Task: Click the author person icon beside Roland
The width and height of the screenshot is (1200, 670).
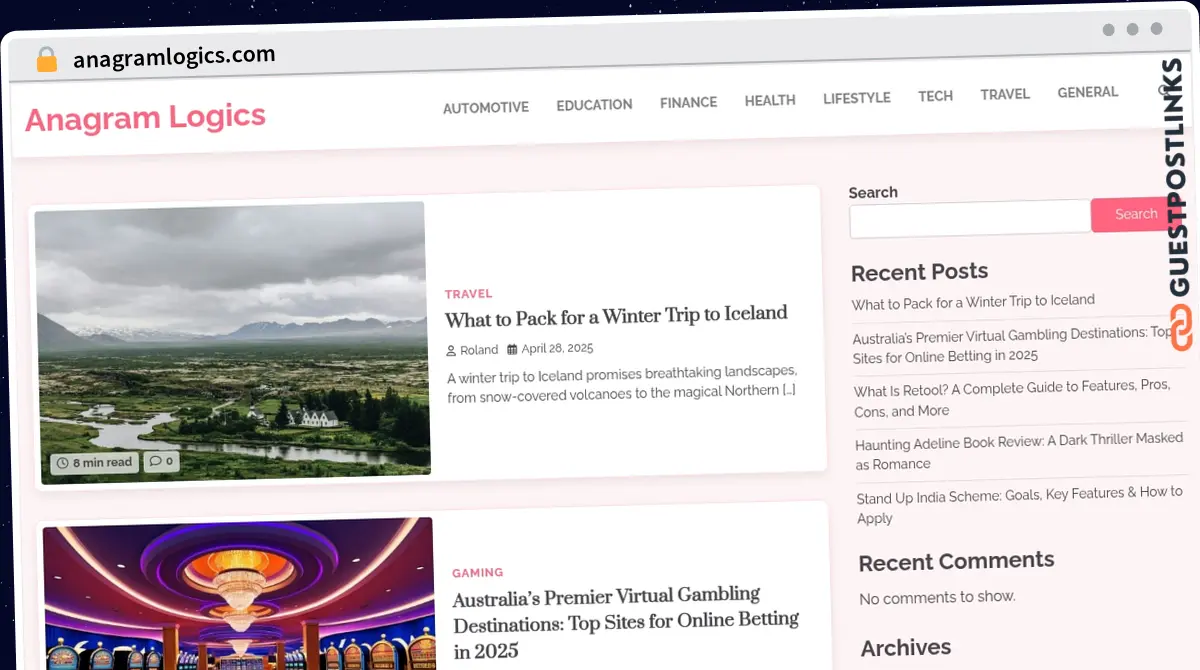Action: tap(450, 349)
